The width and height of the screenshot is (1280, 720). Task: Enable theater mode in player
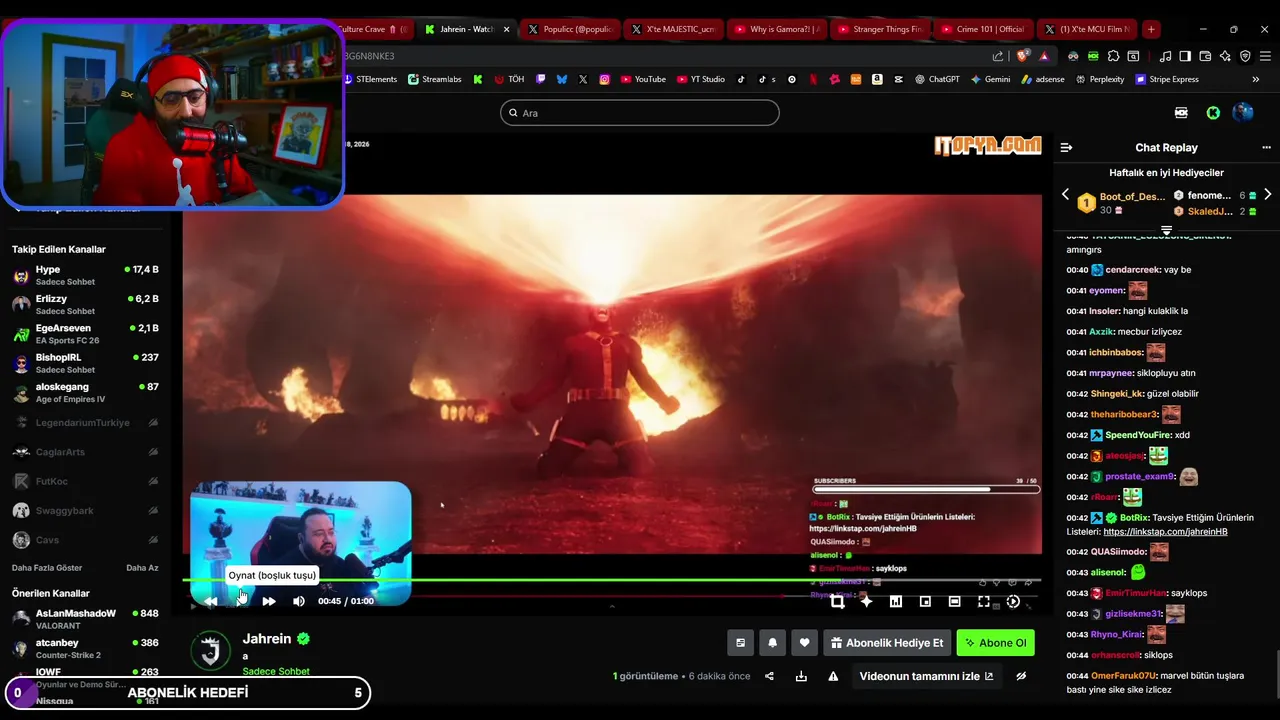pos(954,601)
